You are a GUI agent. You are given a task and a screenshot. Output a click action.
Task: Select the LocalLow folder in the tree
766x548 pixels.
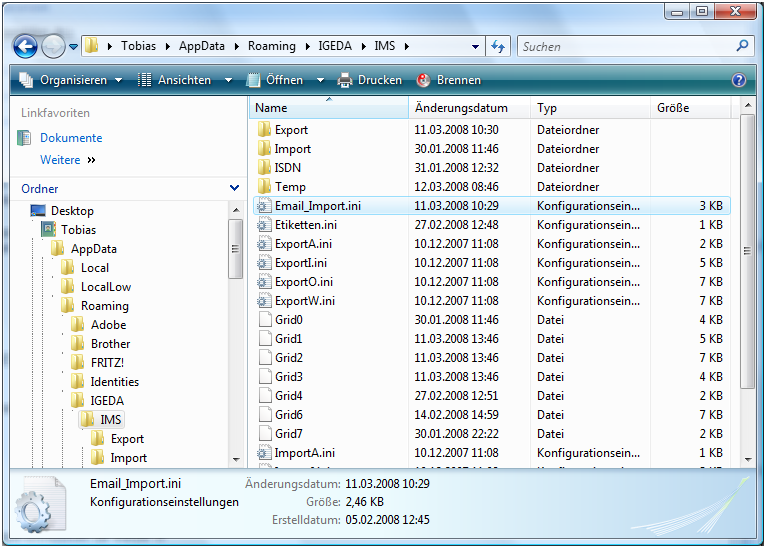coord(106,287)
